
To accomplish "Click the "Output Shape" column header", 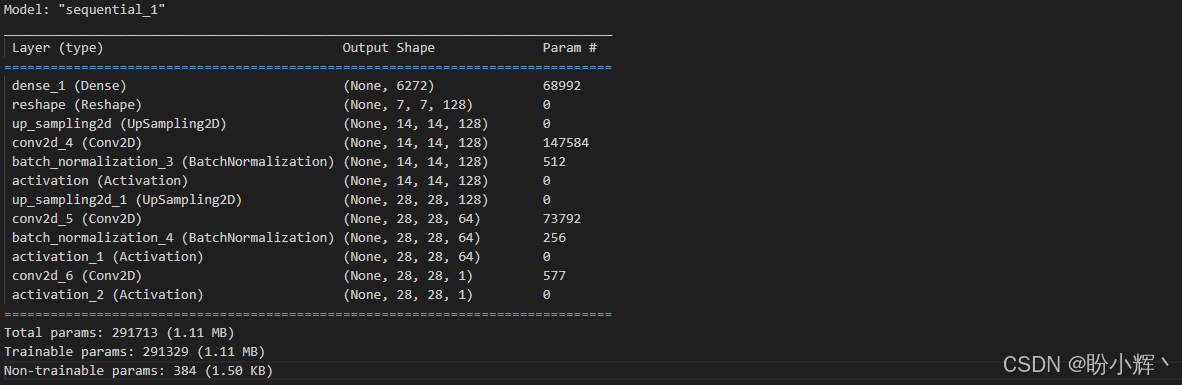I will coord(388,47).
